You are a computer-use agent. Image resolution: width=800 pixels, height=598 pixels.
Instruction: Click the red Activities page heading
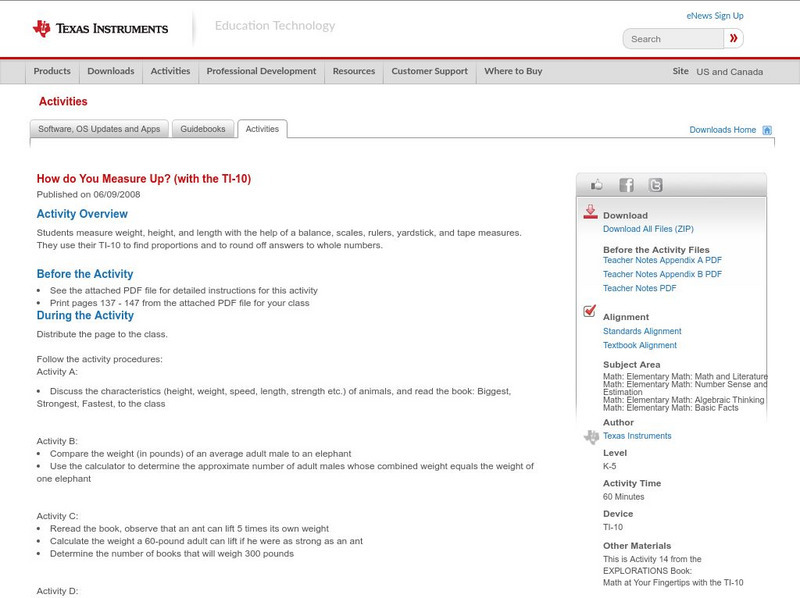click(x=63, y=102)
